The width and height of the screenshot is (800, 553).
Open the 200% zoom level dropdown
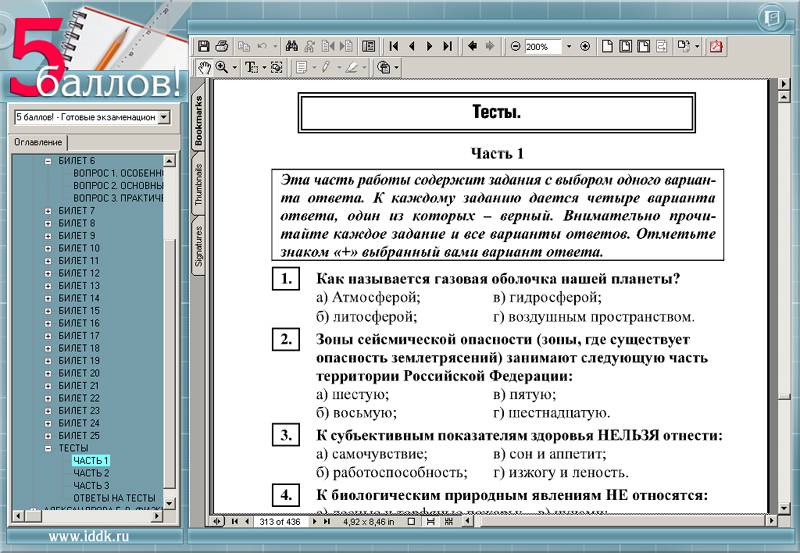569,46
